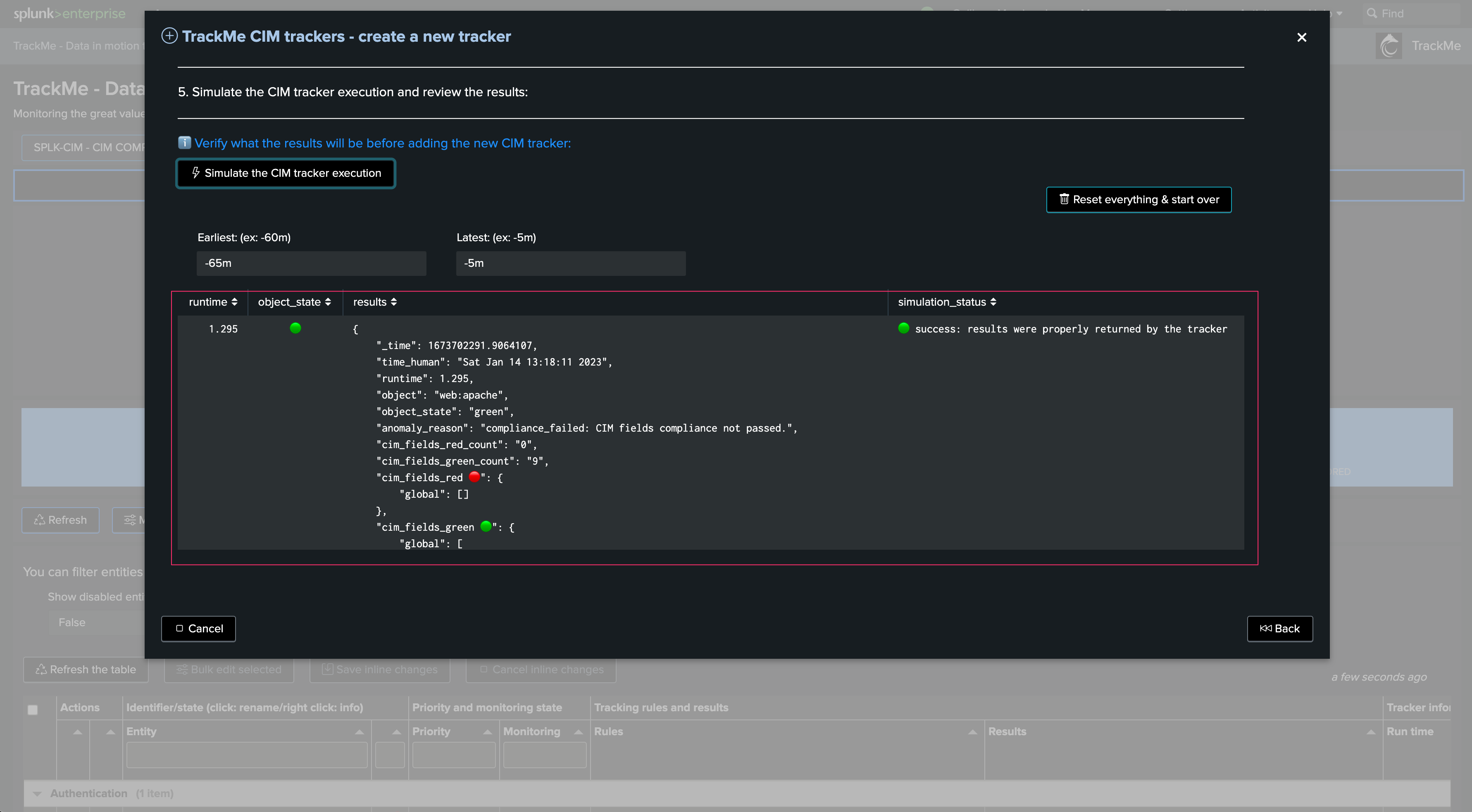This screenshot has width=1472, height=812.
Task: Click Reset everything & start over button
Action: click(1138, 199)
